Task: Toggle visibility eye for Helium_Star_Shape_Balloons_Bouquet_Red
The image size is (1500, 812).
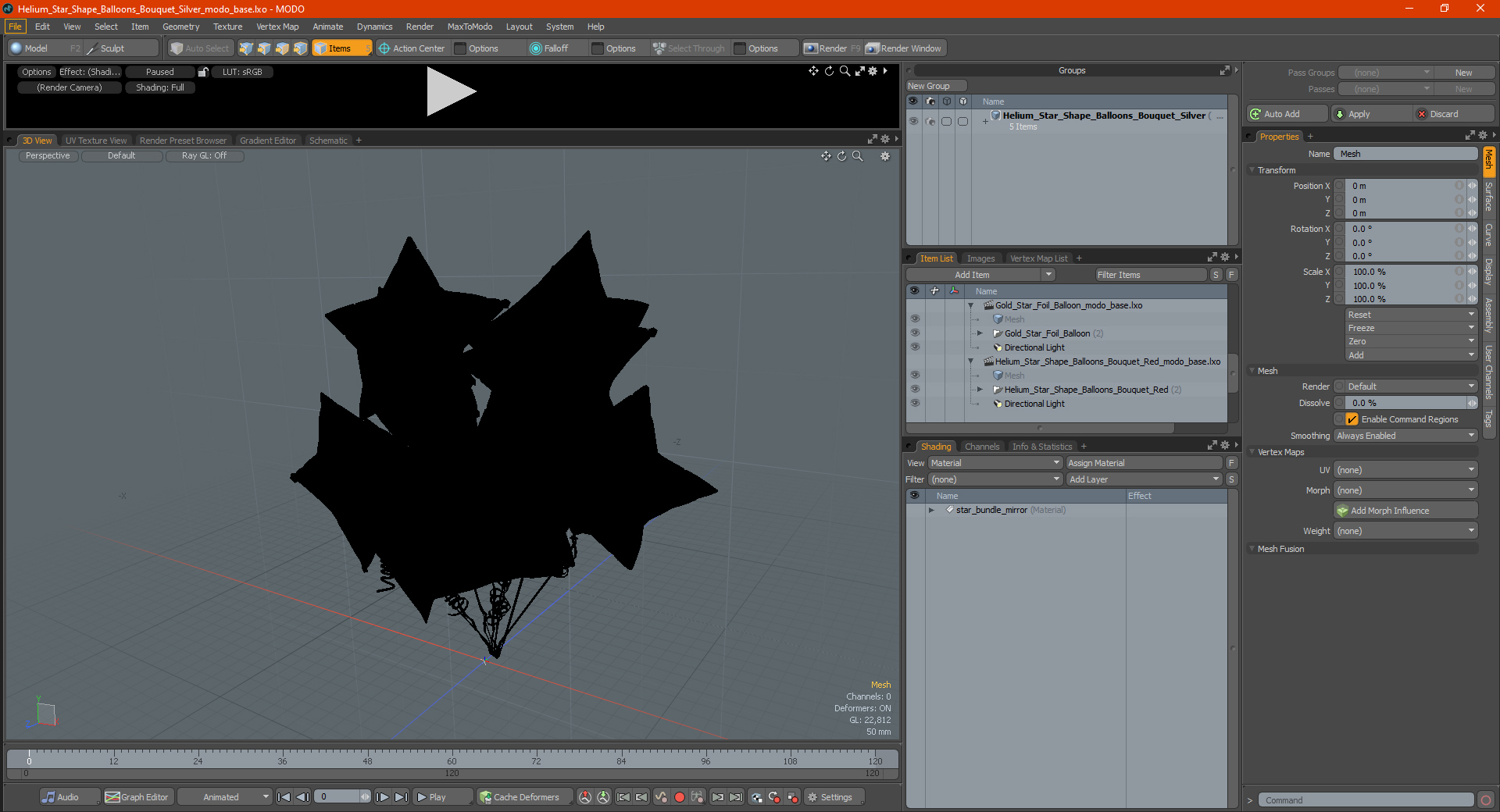Action: [x=915, y=390]
